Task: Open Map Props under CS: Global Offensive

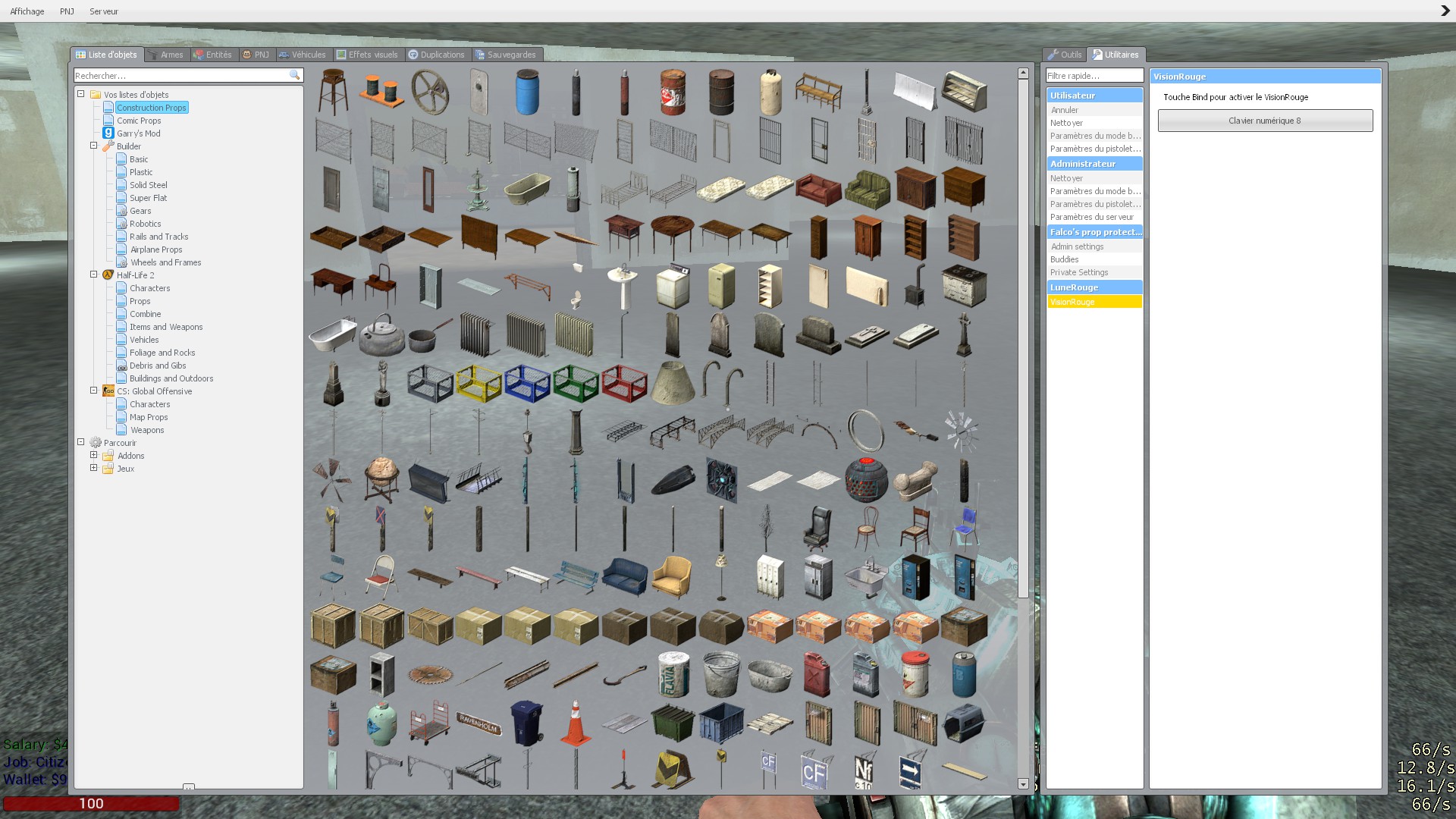Action: click(149, 417)
